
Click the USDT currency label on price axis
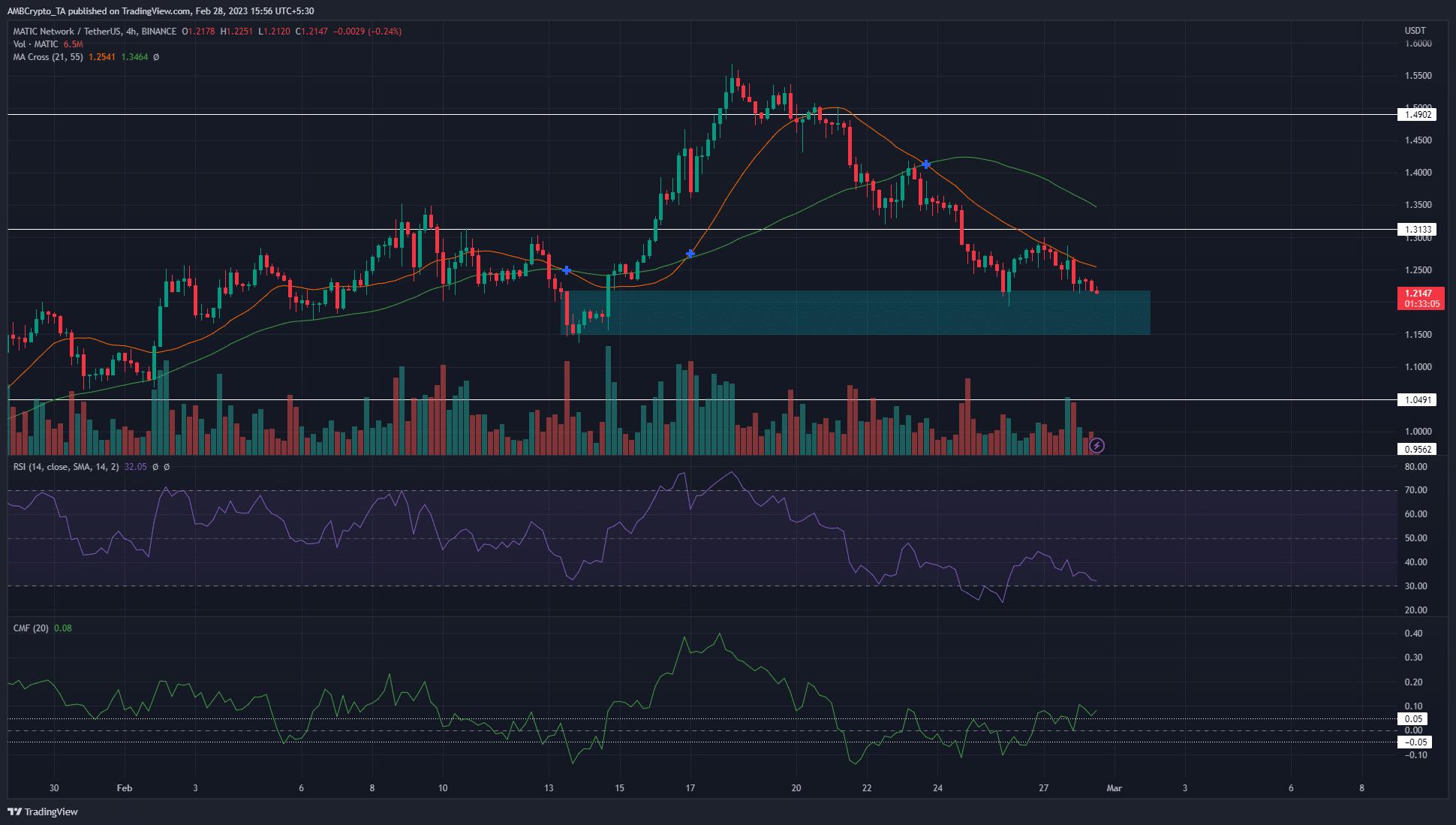pyautogui.click(x=1415, y=31)
